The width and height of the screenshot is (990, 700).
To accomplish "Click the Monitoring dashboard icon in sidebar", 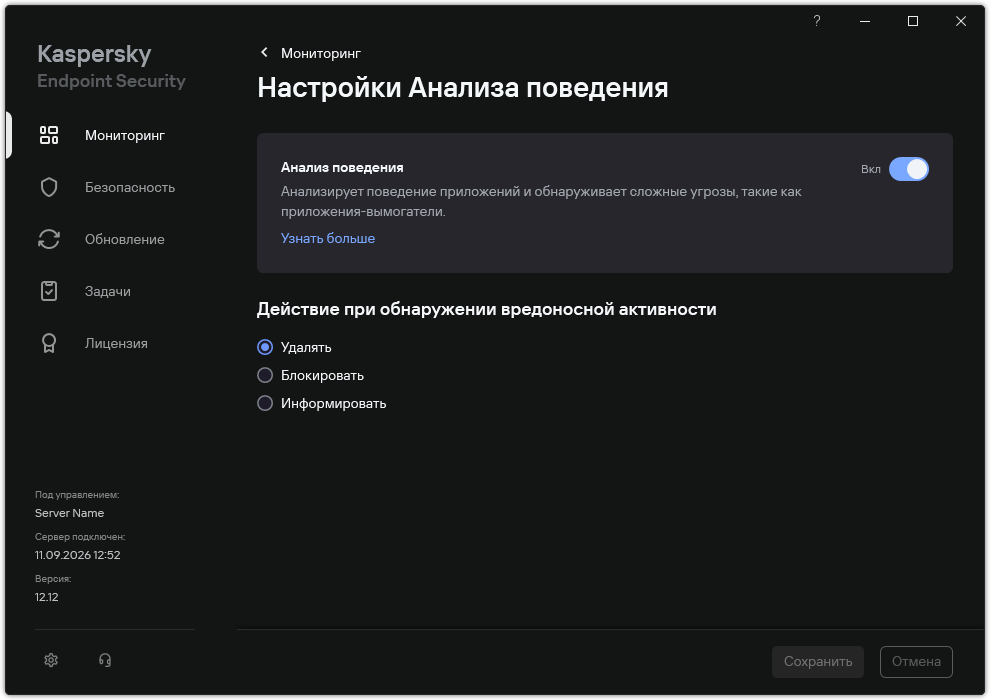I will tap(49, 135).
